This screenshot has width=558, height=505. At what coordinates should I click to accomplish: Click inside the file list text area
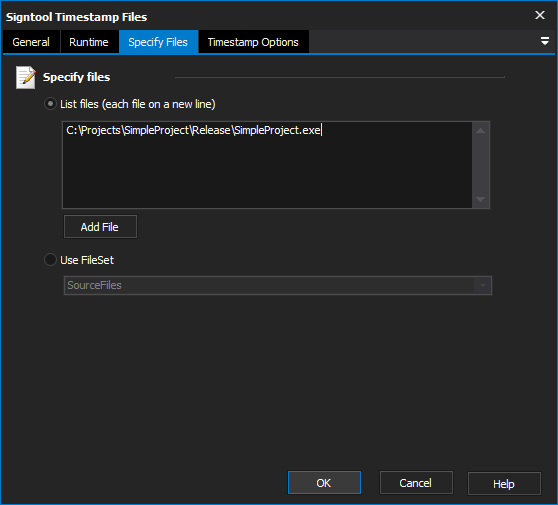coord(267,165)
